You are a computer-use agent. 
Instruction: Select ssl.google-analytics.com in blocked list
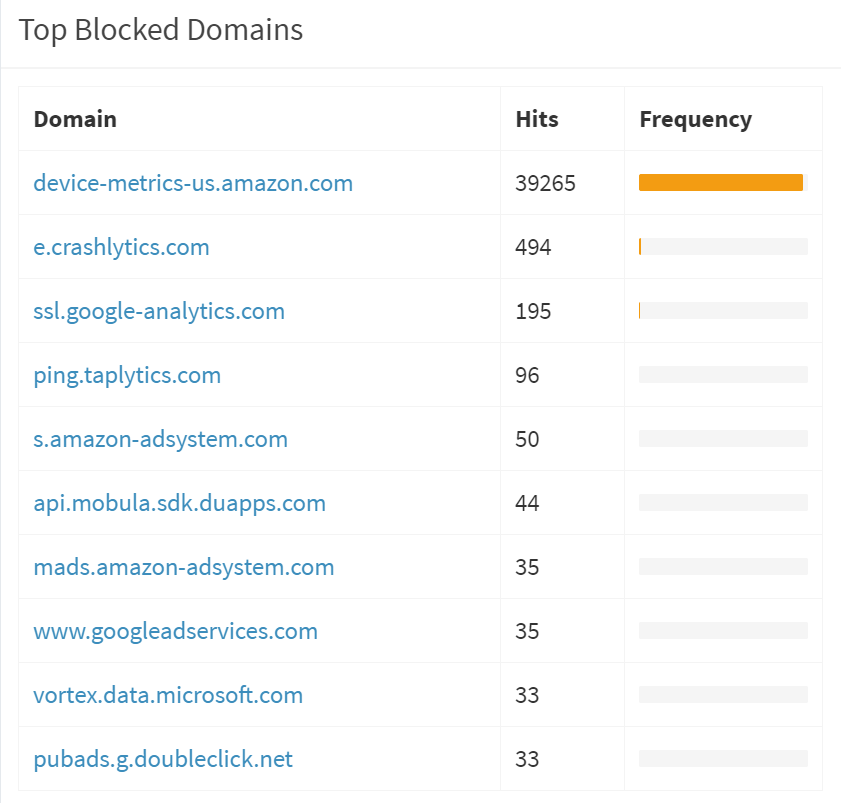(159, 311)
